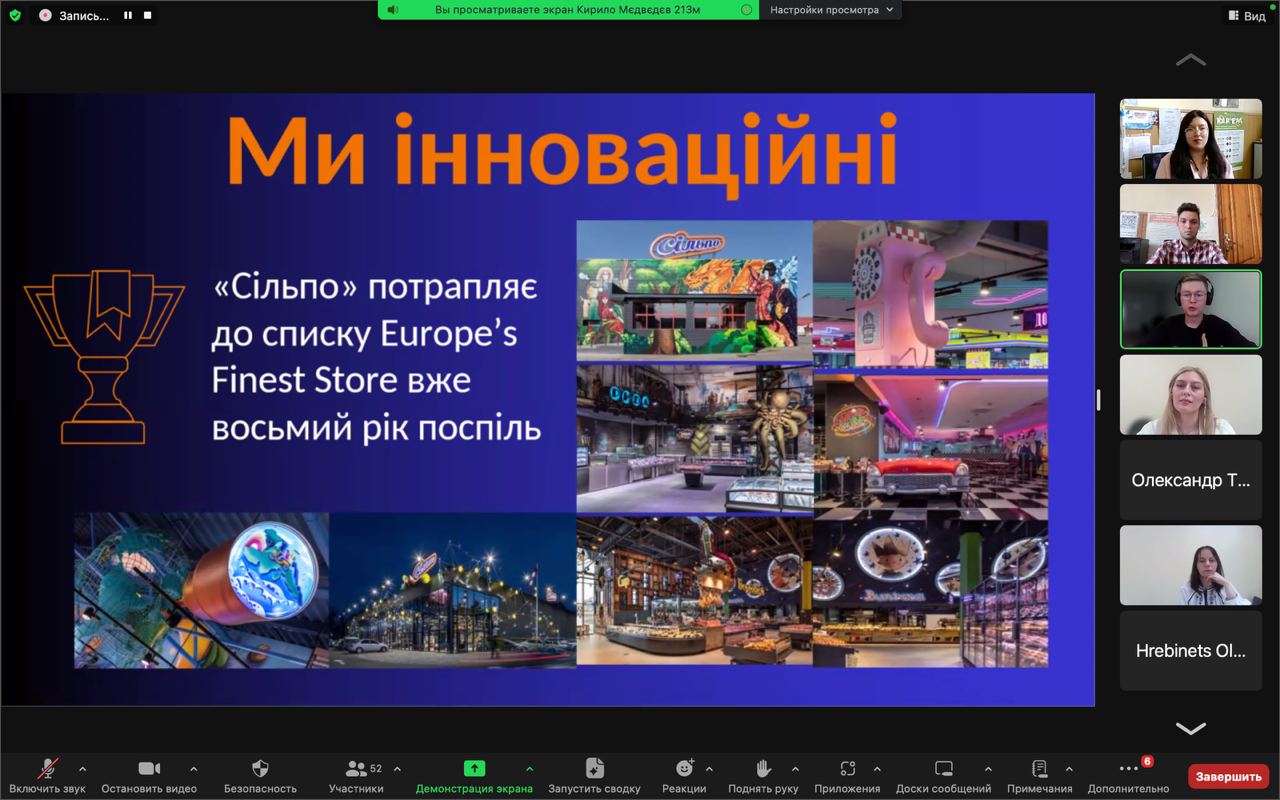
Task: Raise hand with Поднять руку
Action: [x=764, y=769]
